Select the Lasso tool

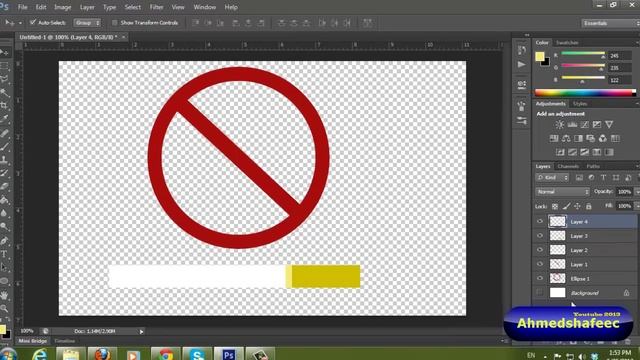pyautogui.click(x=4, y=79)
